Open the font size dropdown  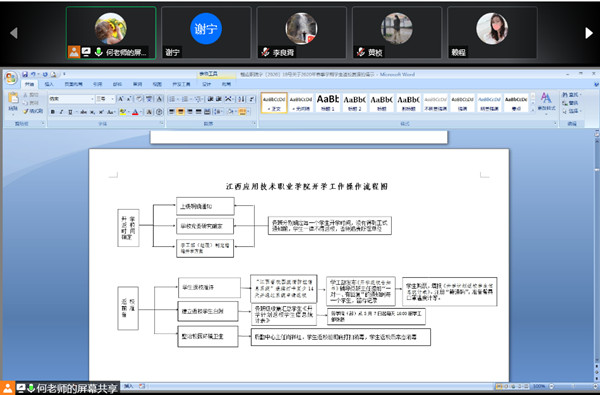click(x=112, y=99)
